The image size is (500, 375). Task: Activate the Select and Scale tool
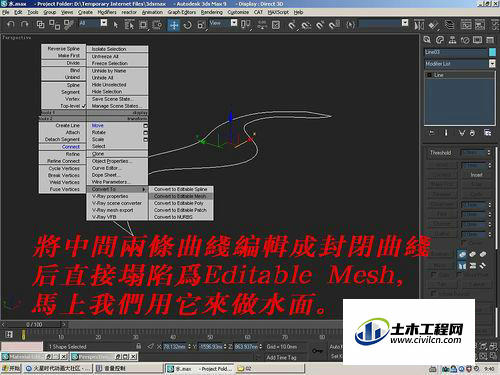click(201, 25)
